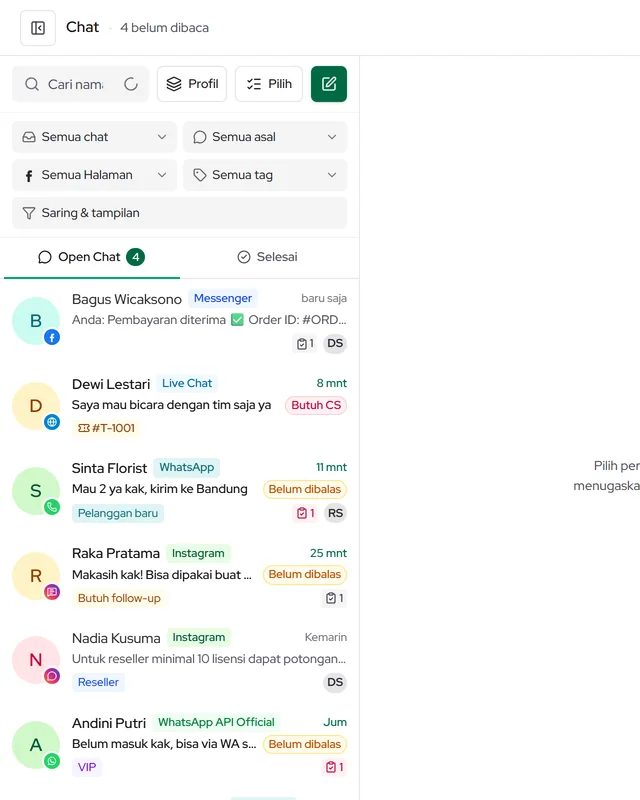Image resolution: width=640 pixels, height=800 pixels.
Task: Click DS assignee badge on Bagus Wicaksono
Action: 335,343
